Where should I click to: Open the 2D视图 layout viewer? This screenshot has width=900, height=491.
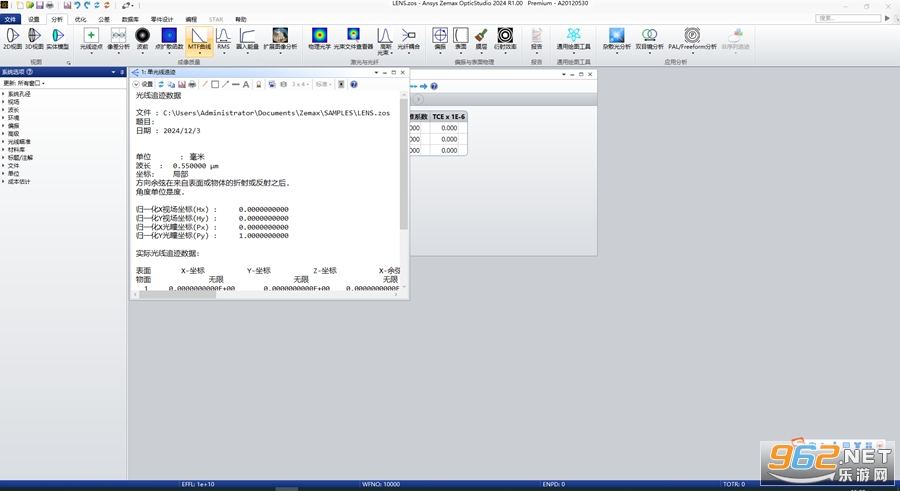click(x=12, y=39)
